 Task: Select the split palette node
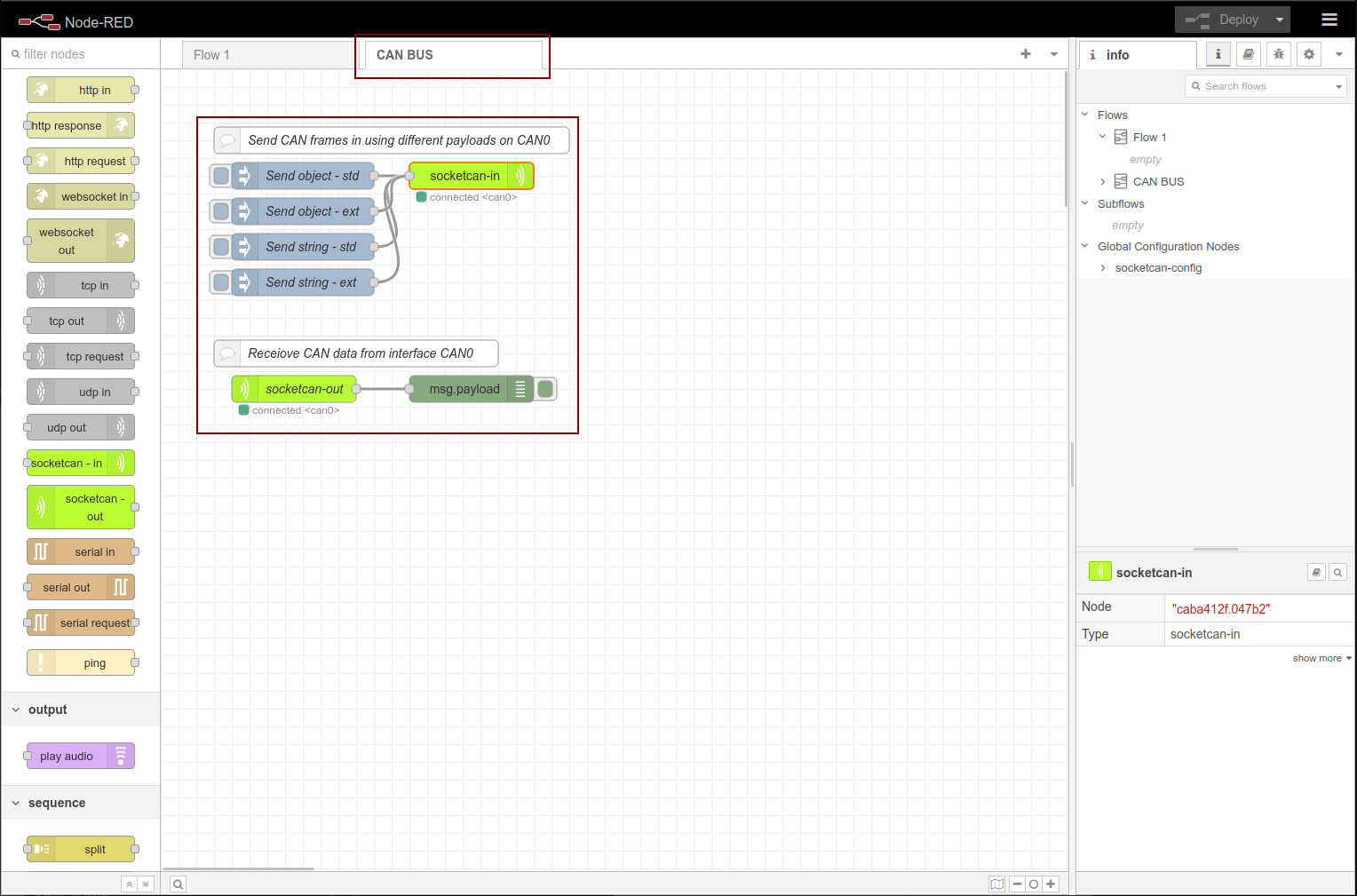[x=81, y=849]
